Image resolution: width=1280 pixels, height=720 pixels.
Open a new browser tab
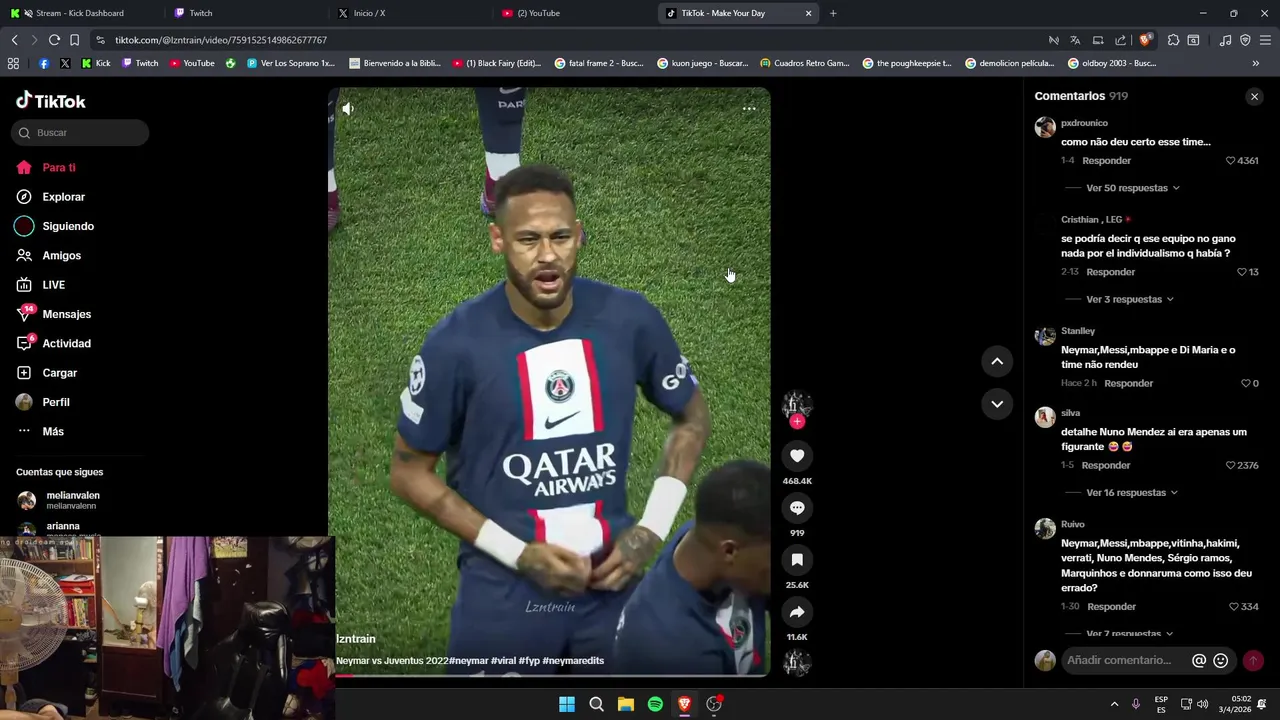pyautogui.click(x=833, y=13)
